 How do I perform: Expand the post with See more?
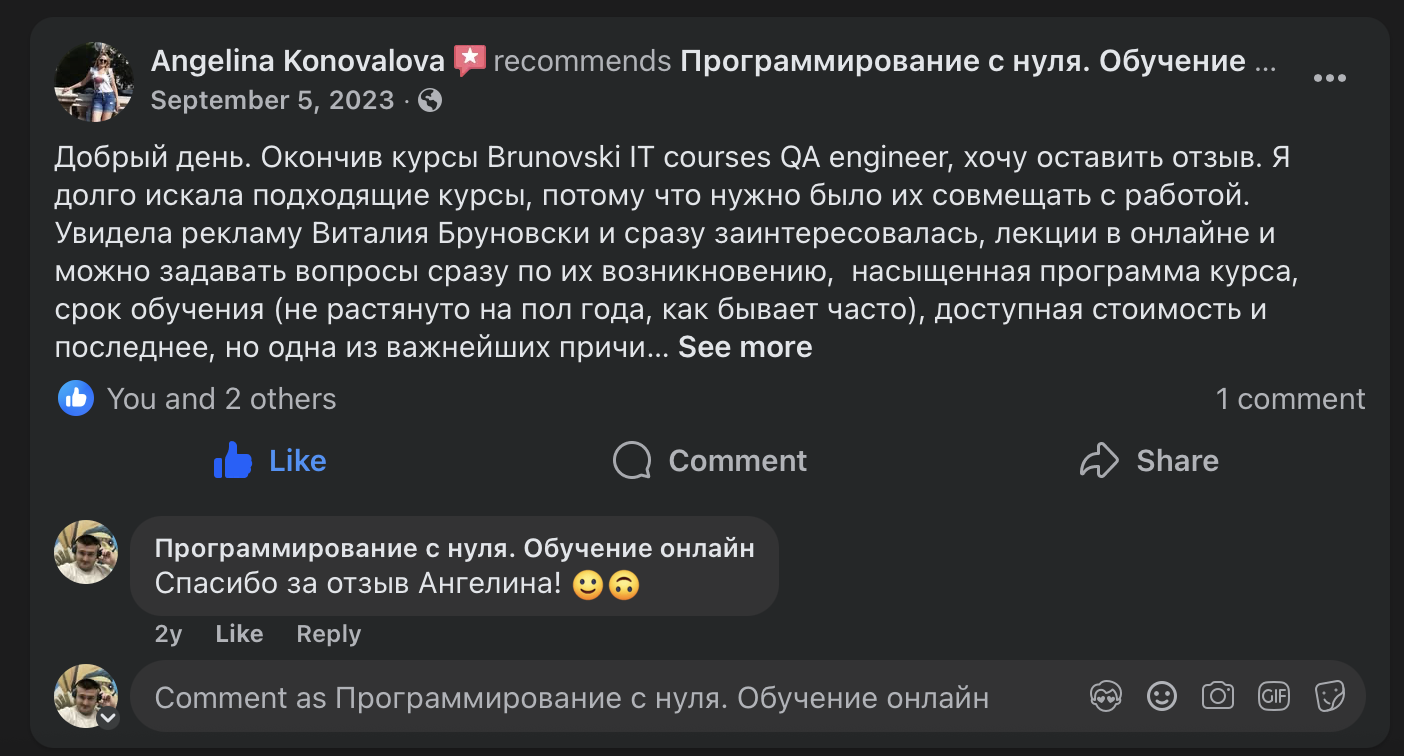744,346
